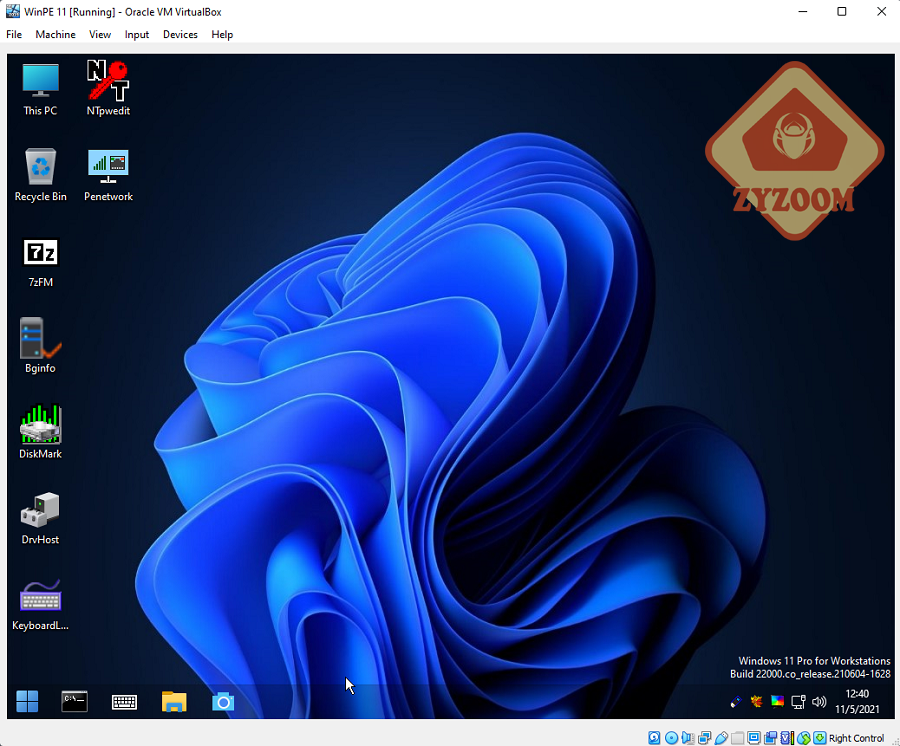Open the Windows Start menu

27,701
